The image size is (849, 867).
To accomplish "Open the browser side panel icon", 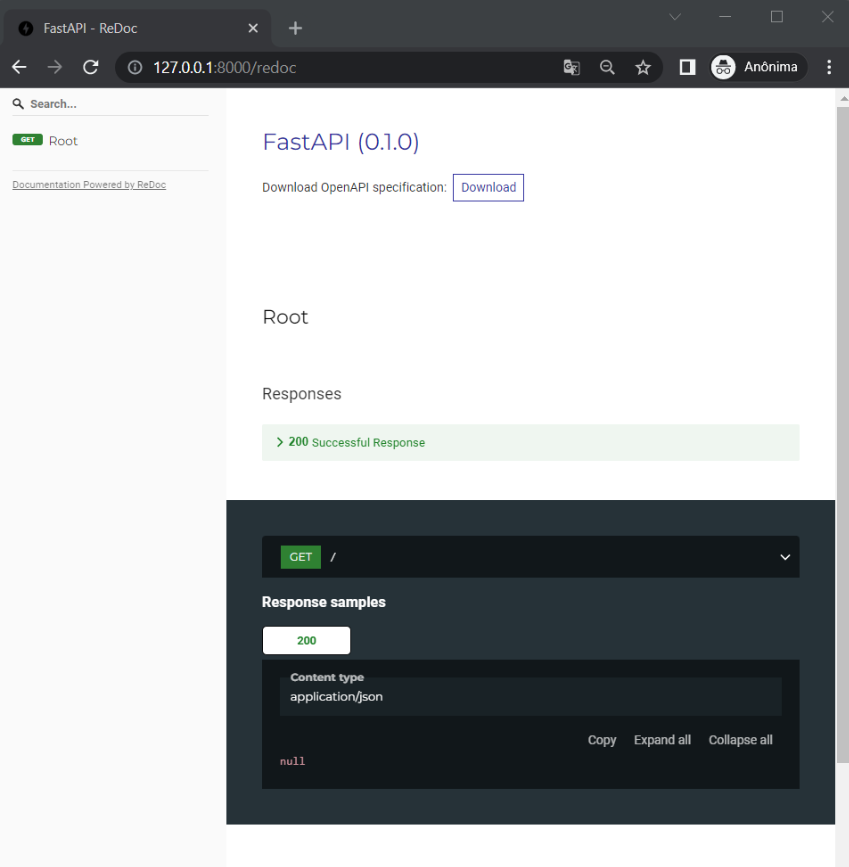I will pyautogui.click(x=686, y=67).
